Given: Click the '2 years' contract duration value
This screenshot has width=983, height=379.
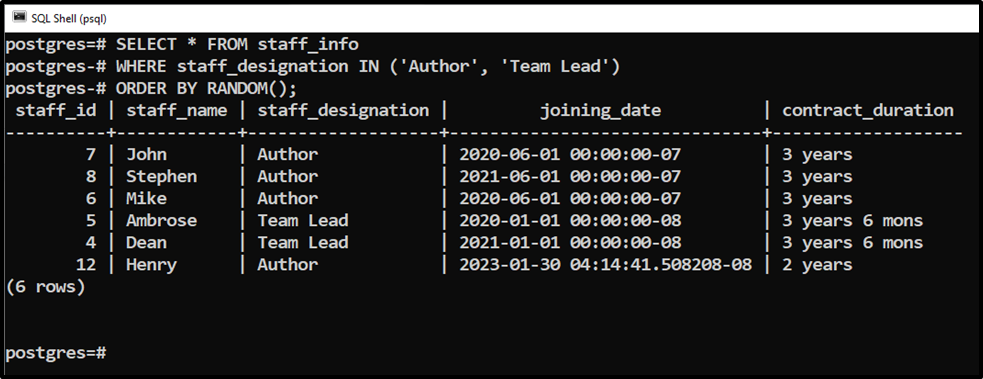Looking at the screenshot, I should click(x=817, y=265).
